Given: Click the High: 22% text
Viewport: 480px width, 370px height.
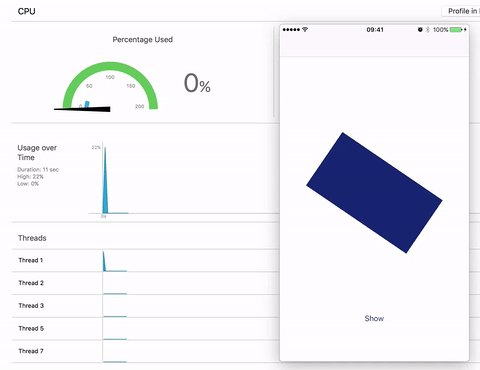Looking at the screenshot, I should (30, 176).
